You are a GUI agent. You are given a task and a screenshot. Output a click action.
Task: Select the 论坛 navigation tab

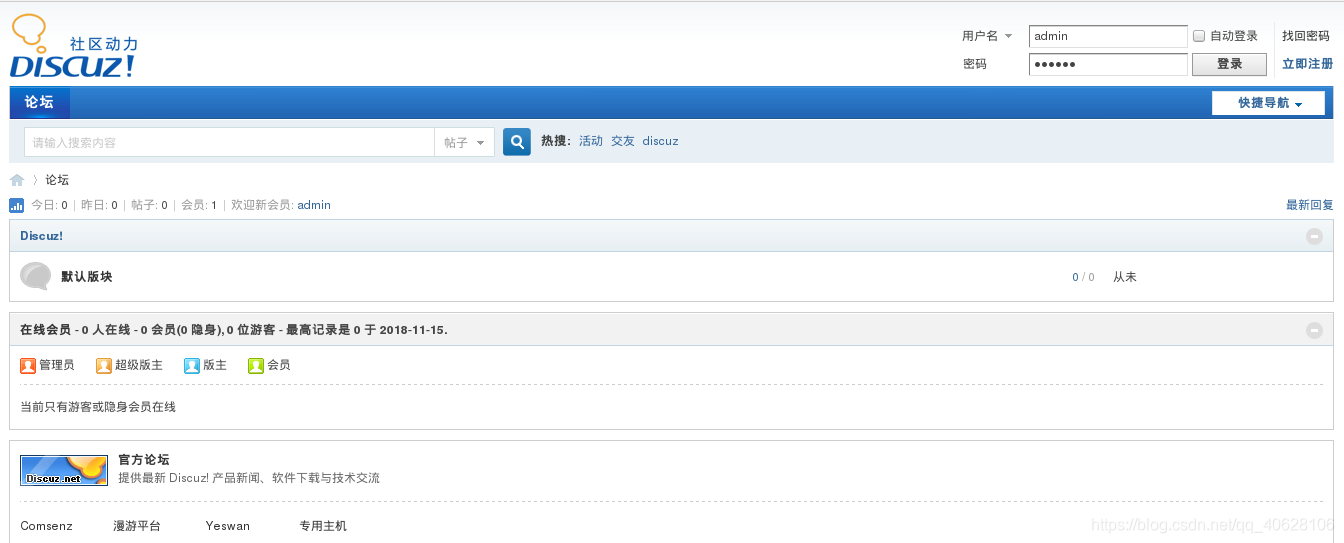click(39, 102)
